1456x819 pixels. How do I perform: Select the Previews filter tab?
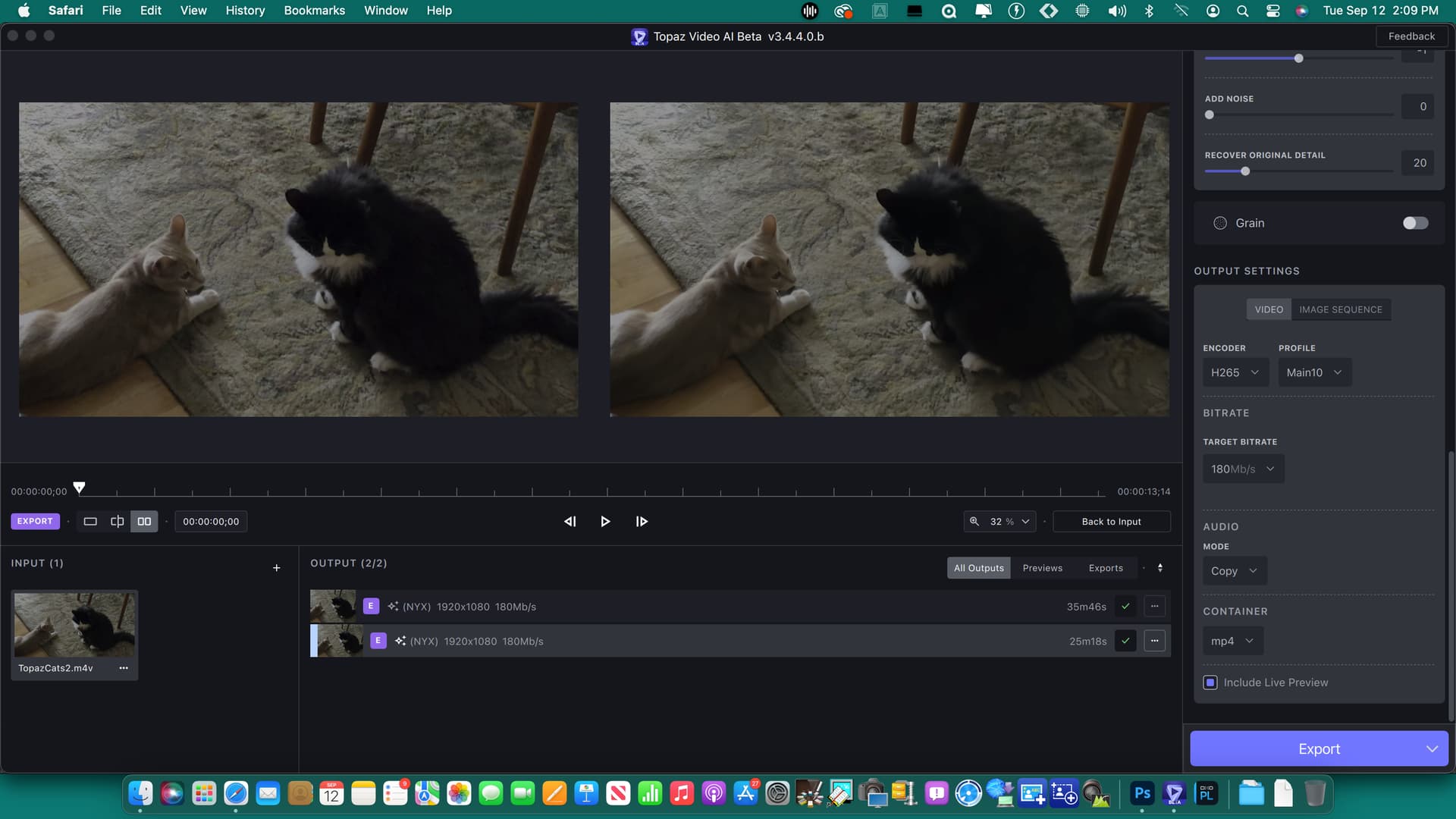(1042, 568)
